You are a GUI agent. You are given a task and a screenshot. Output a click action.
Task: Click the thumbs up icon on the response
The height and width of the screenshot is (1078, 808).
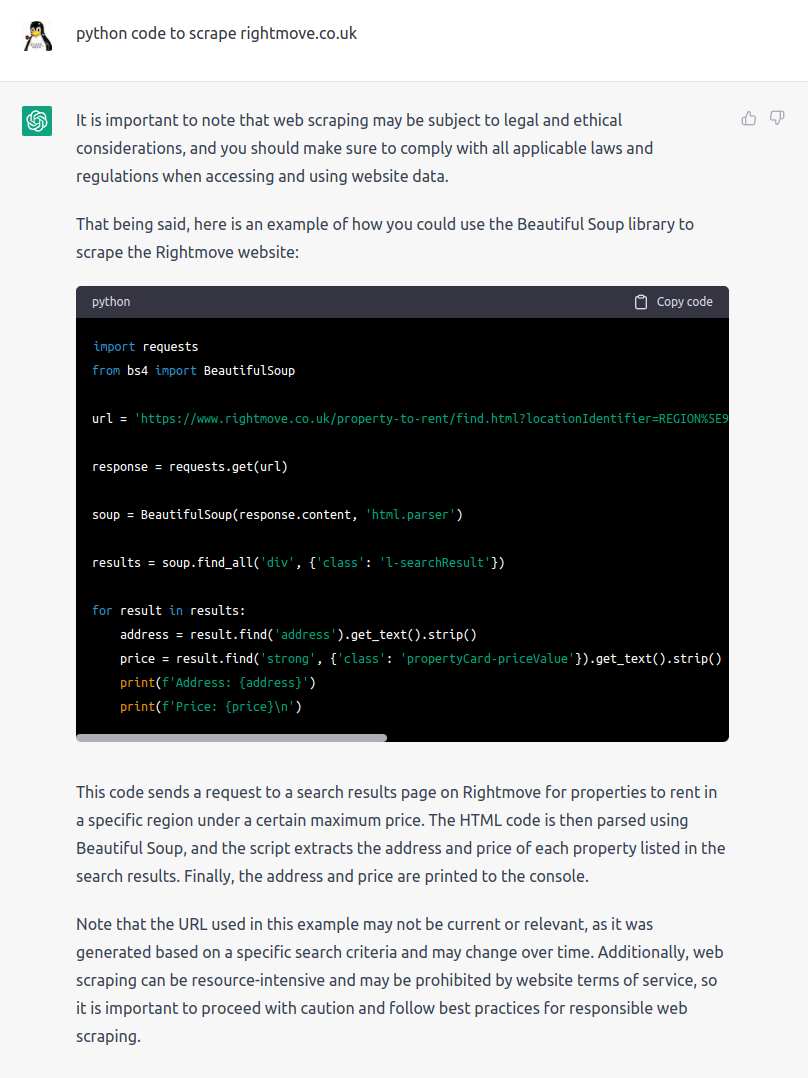point(749,119)
